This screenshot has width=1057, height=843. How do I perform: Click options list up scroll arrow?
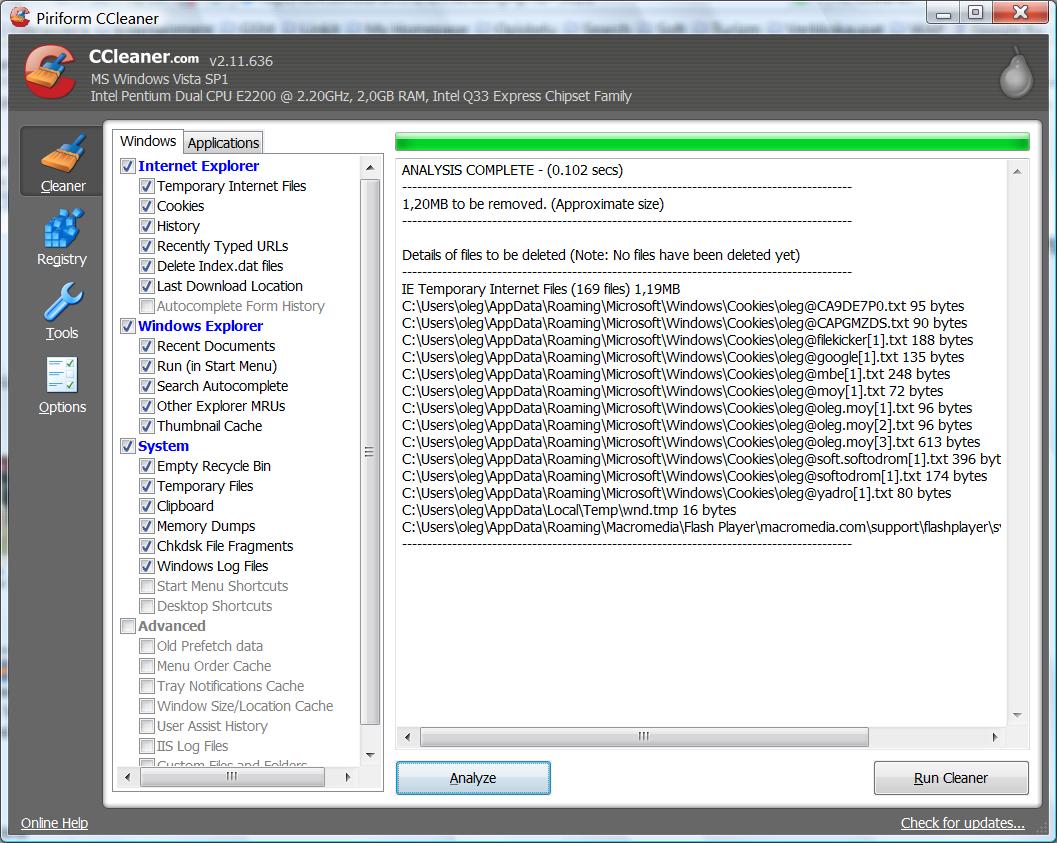pyautogui.click(x=369, y=167)
